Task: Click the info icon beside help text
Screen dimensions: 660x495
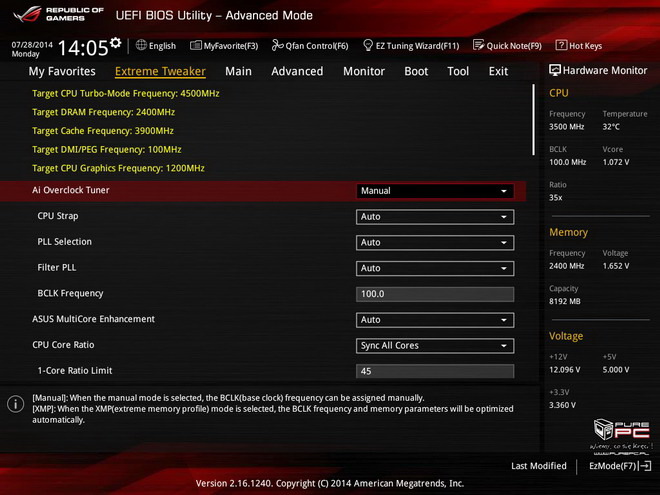Action: point(16,404)
